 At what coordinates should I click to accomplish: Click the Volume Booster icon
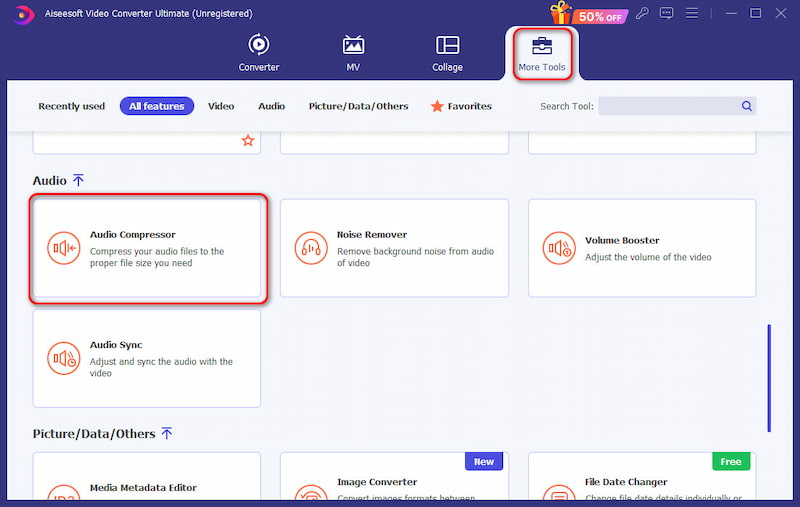[559, 248]
